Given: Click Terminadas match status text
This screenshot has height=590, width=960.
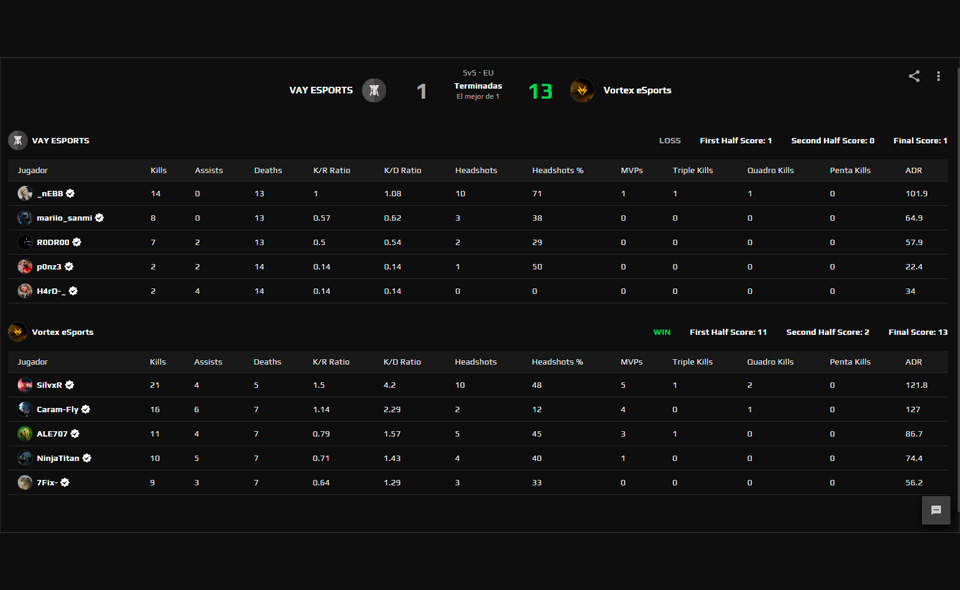Looking at the screenshot, I should [x=478, y=86].
